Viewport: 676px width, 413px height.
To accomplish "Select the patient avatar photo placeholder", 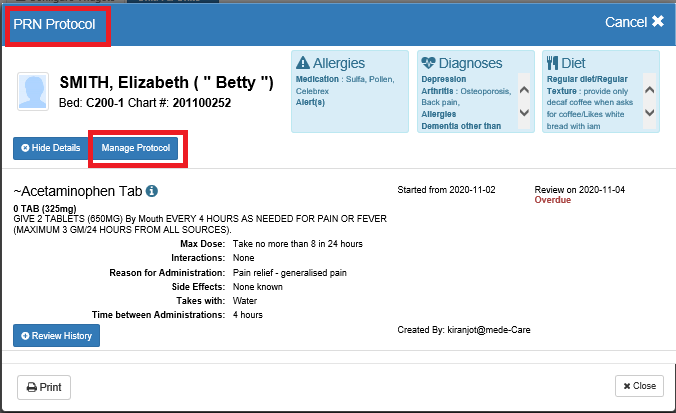I will (32, 91).
